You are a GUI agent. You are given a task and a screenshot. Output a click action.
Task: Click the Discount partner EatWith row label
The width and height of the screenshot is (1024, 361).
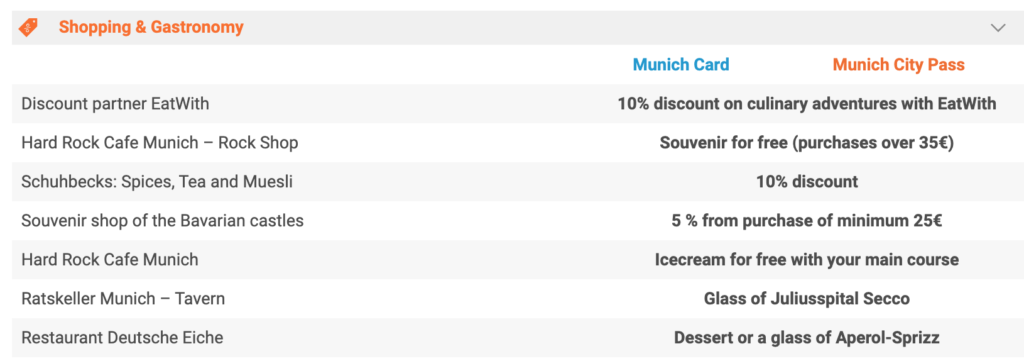115,104
